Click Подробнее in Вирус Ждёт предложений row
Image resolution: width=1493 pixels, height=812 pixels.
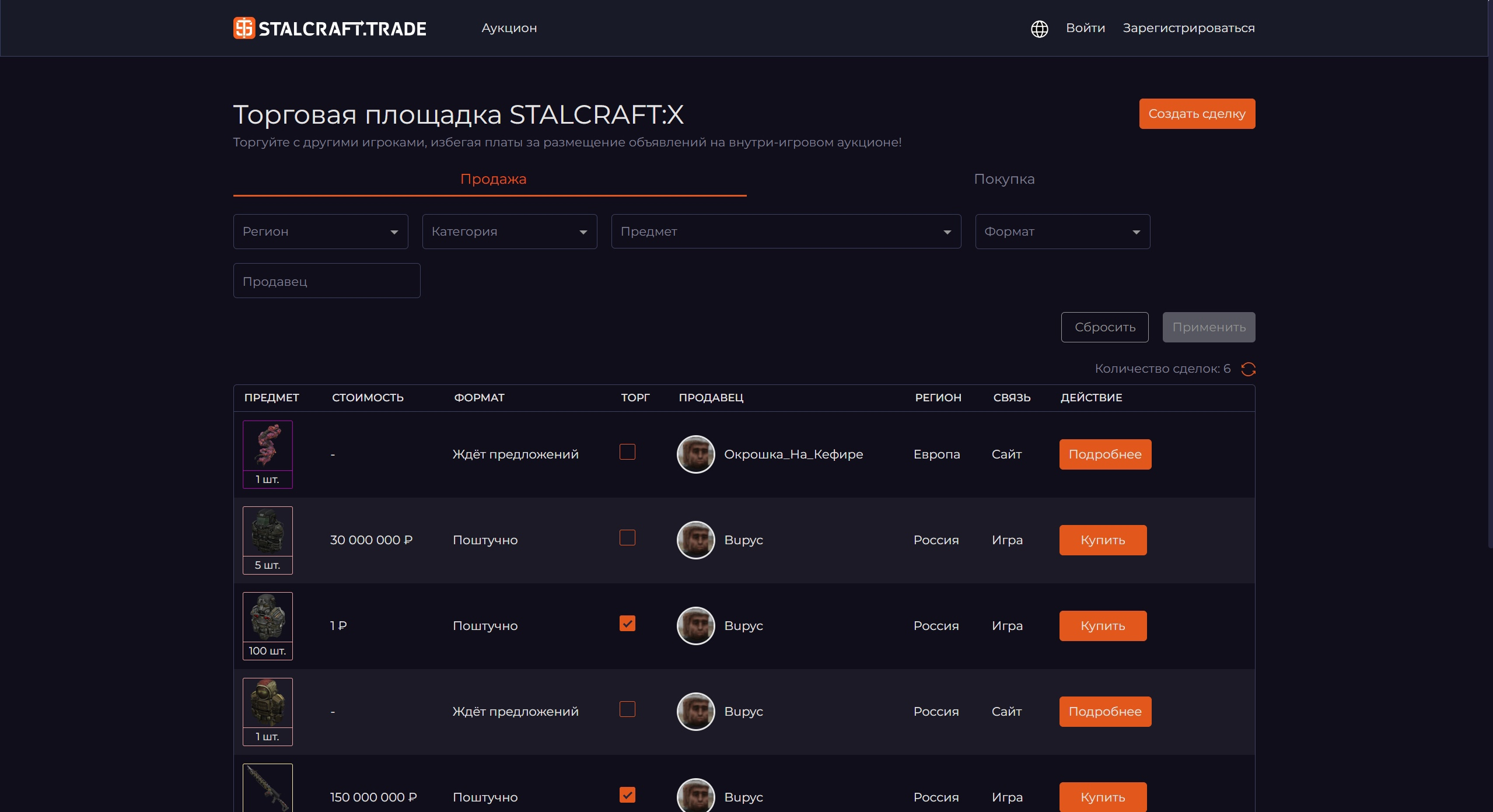pyautogui.click(x=1105, y=712)
